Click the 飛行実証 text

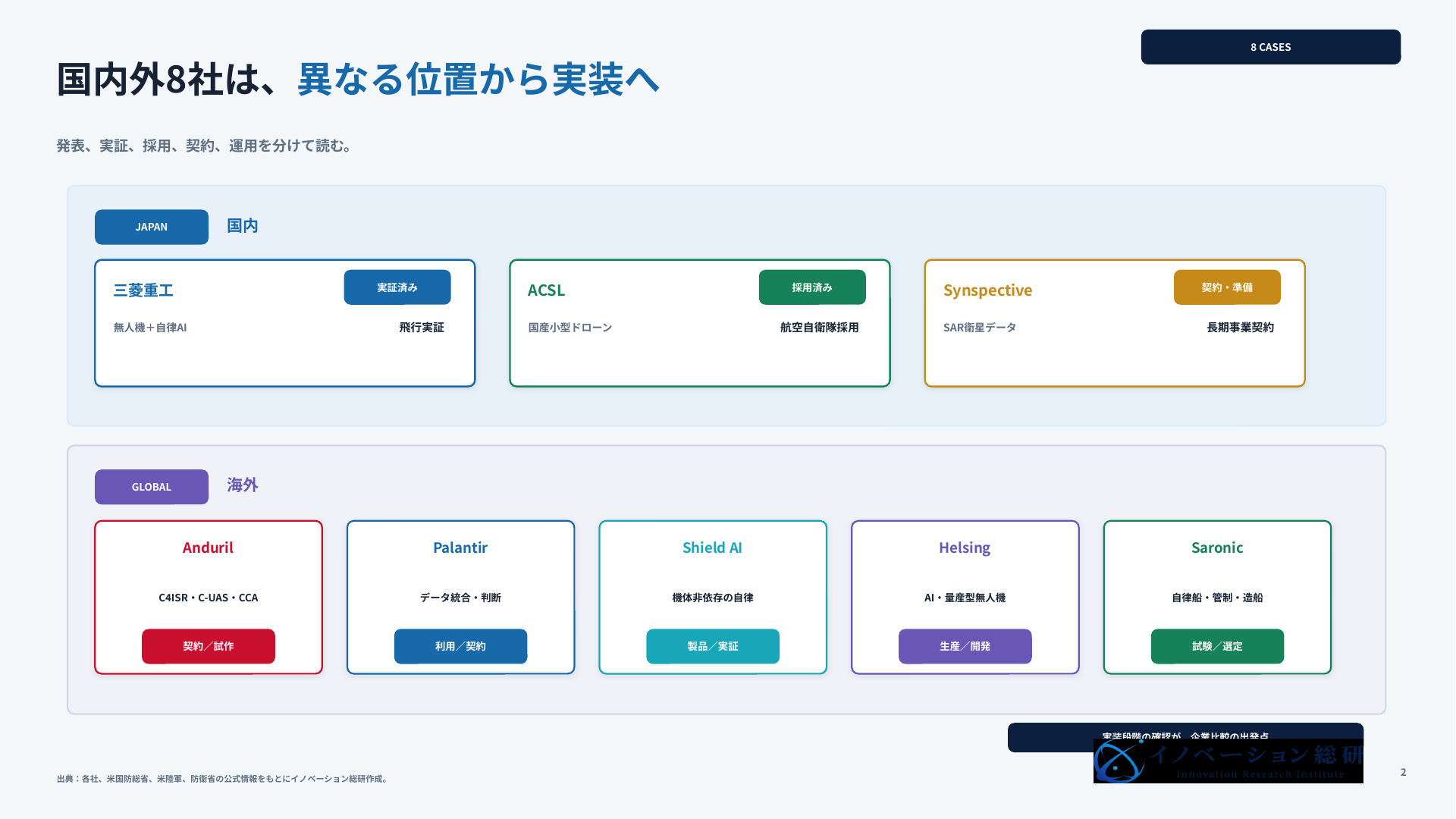click(x=422, y=328)
